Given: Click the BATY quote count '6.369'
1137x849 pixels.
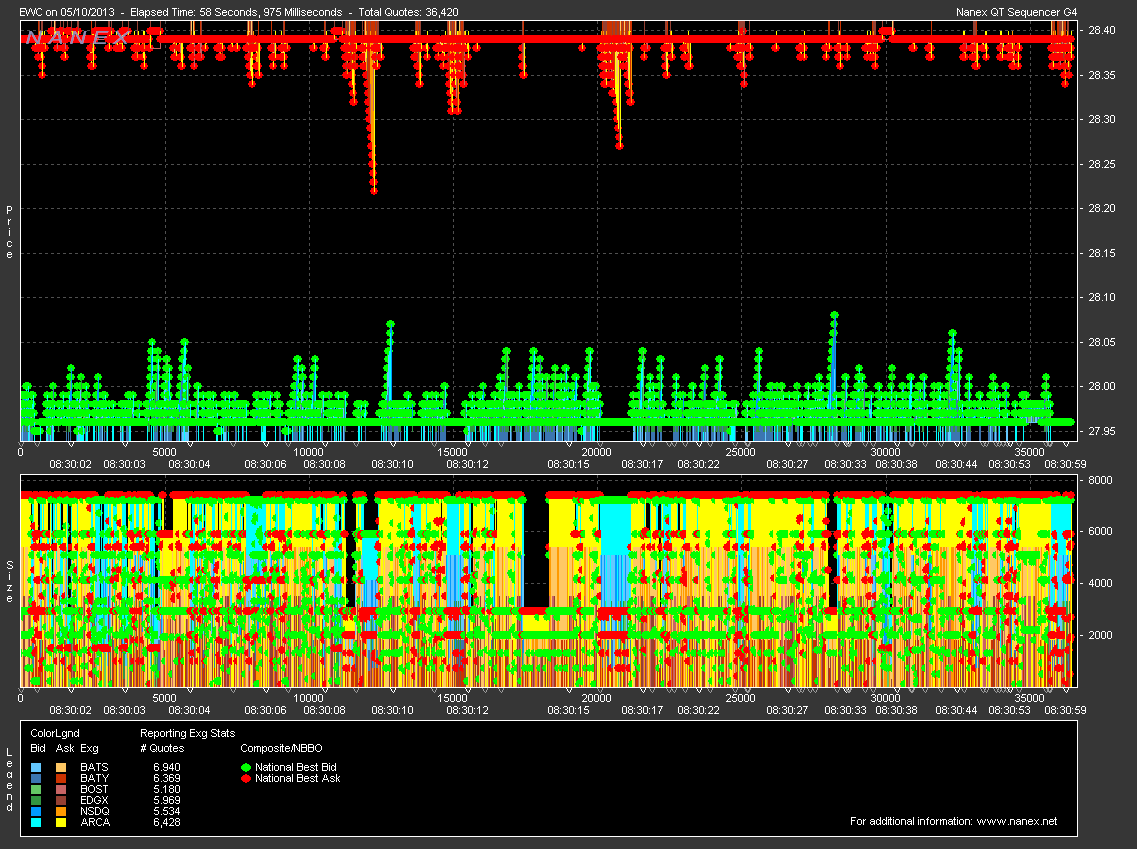Looking at the screenshot, I should (167, 778).
